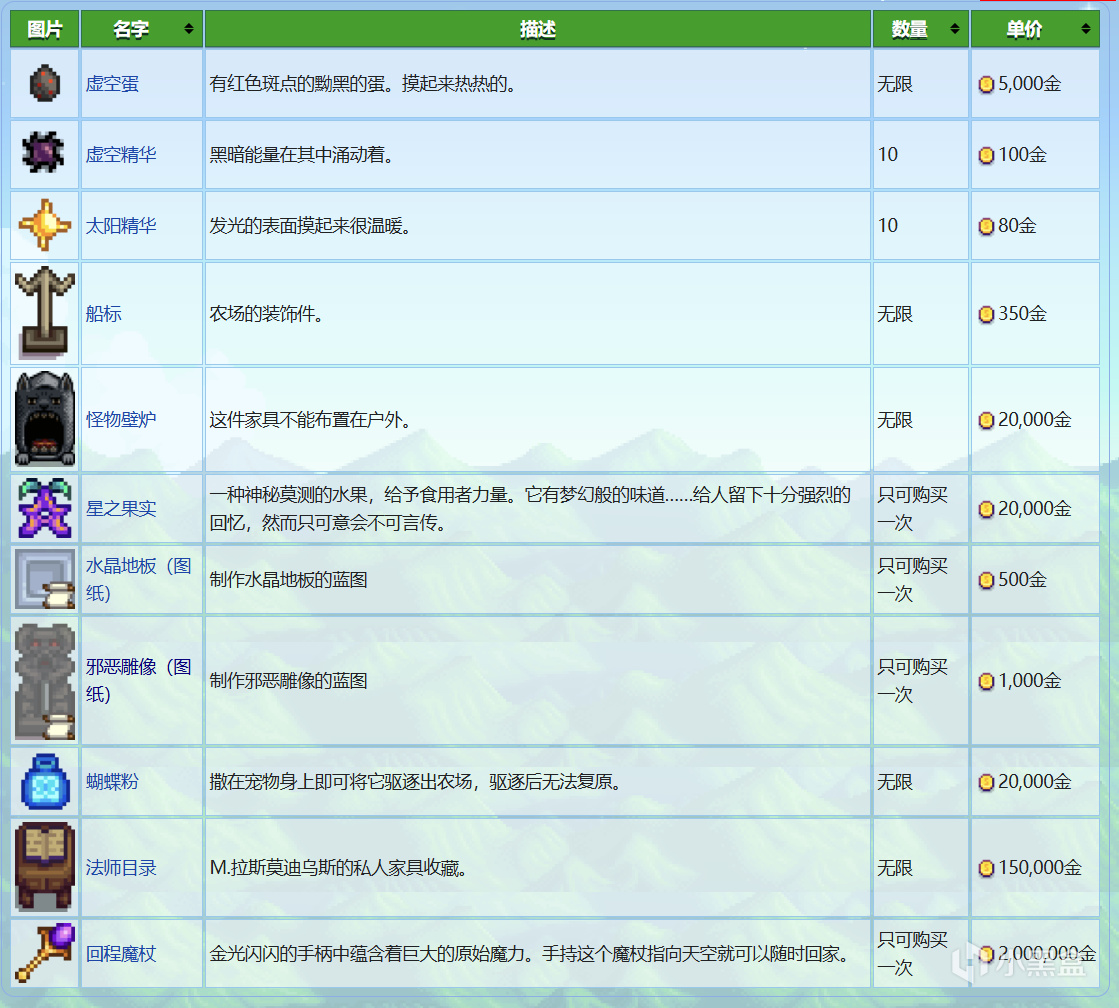Image resolution: width=1119 pixels, height=1008 pixels.
Task: Click gold coin icon beside 150,000金
Action: click(986, 868)
